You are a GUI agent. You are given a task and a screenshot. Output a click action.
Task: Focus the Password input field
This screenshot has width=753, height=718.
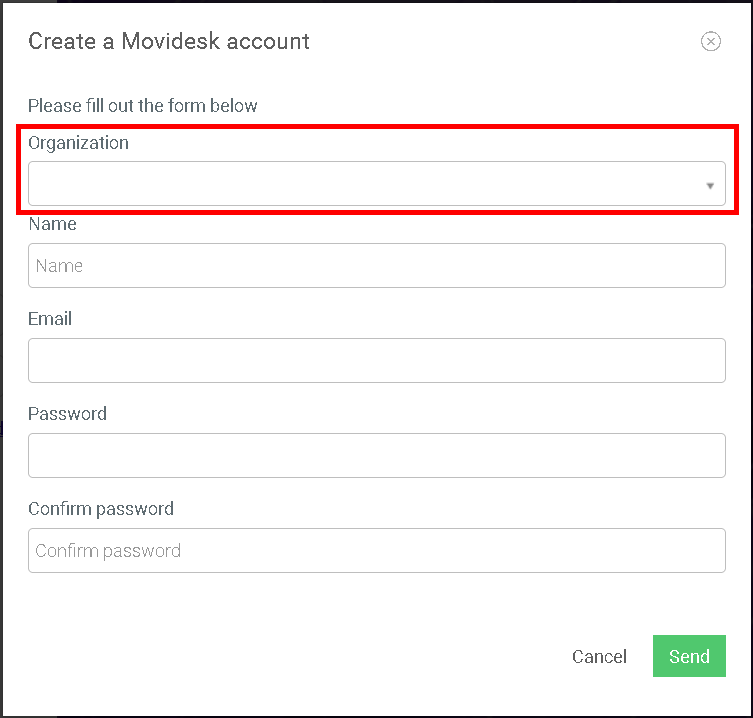[376, 456]
